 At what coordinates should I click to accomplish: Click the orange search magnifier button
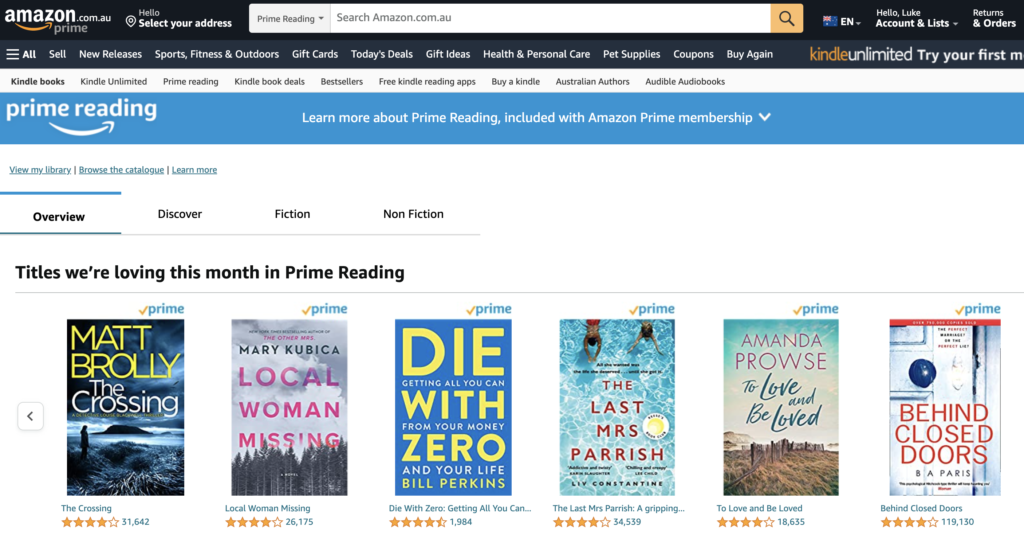pos(786,18)
